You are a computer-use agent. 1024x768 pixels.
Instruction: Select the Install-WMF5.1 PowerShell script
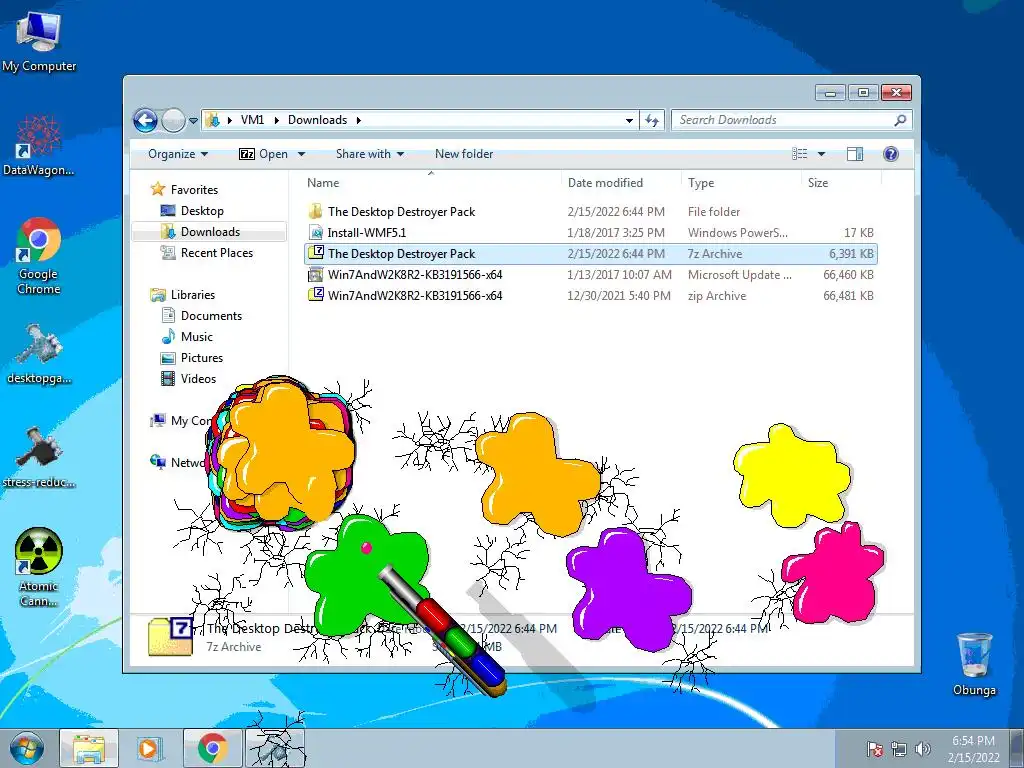[590, 232]
